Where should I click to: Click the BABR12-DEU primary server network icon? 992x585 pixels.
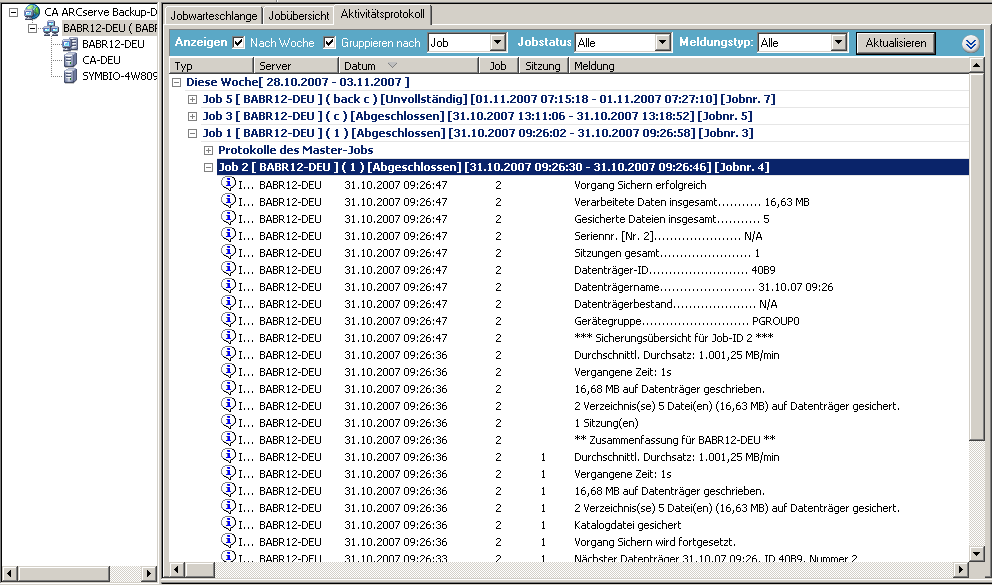click(x=50, y=28)
